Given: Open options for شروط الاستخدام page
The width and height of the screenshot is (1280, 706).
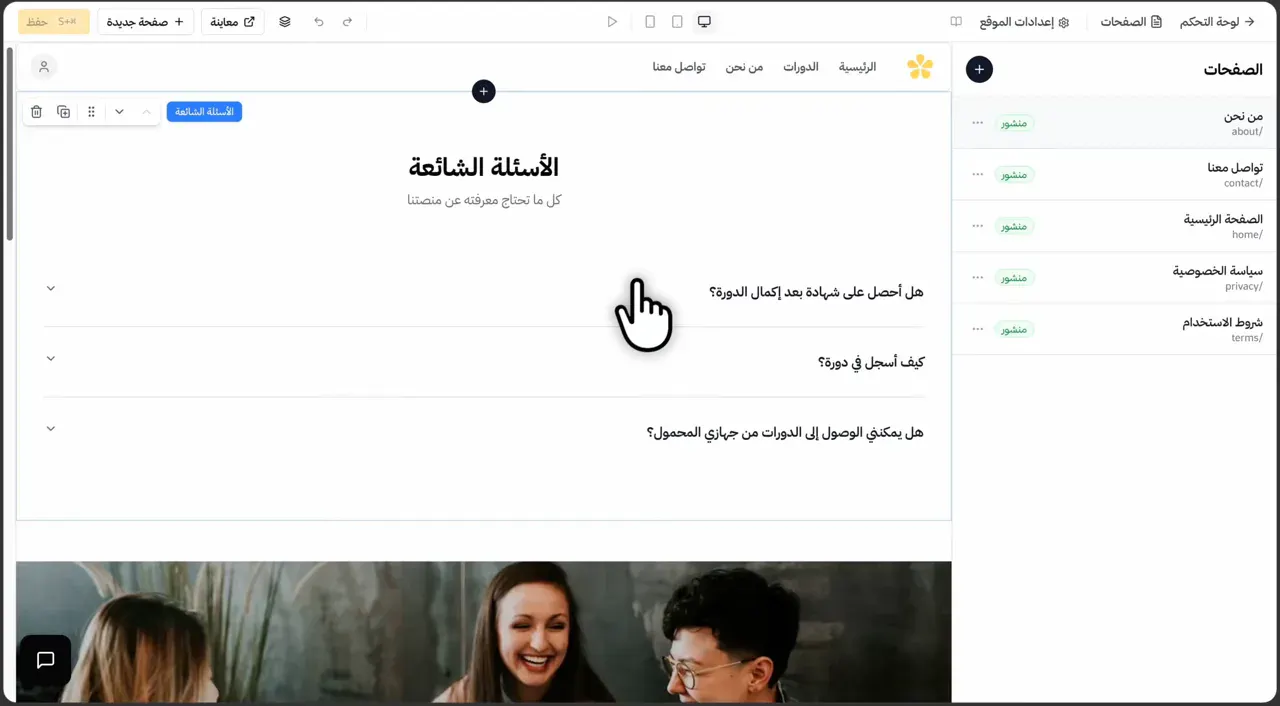Looking at the screenshot, I should click(x=978, y=329).
